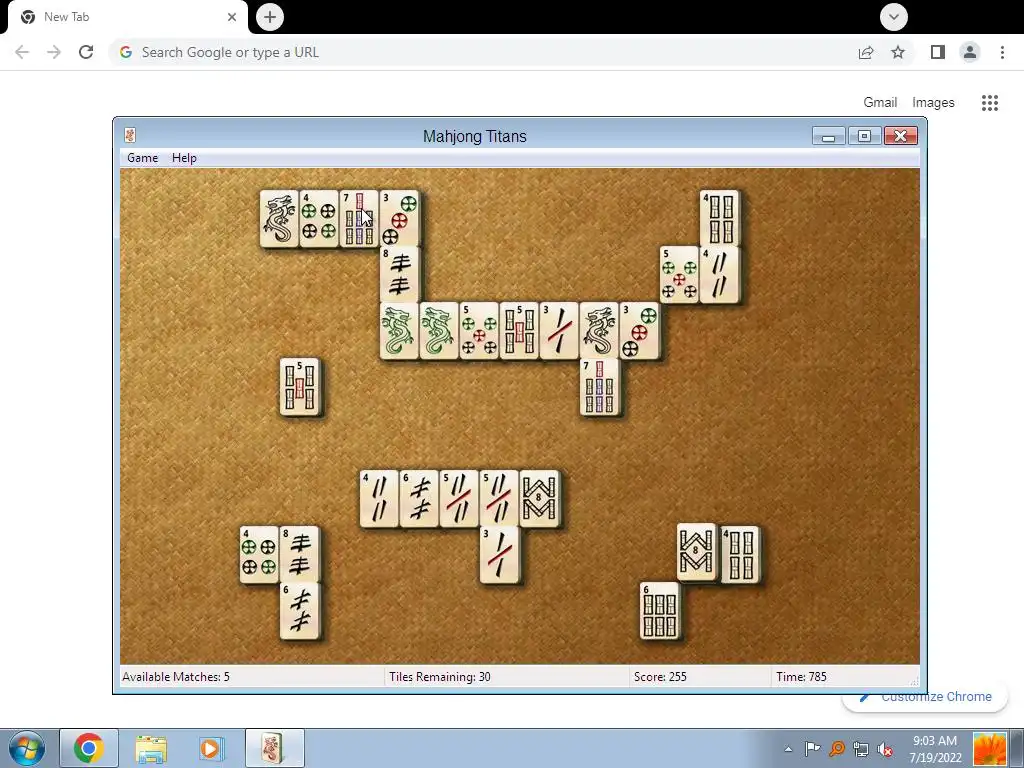The image size is (1024, 768).
Task: Show hidden system tray icons
Action: (x=788, y=749)
